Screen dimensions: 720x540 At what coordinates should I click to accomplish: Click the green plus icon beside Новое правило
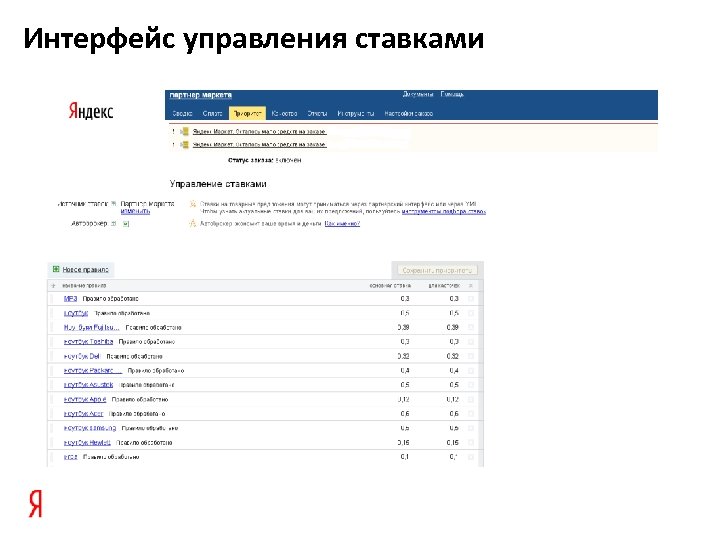56,269
